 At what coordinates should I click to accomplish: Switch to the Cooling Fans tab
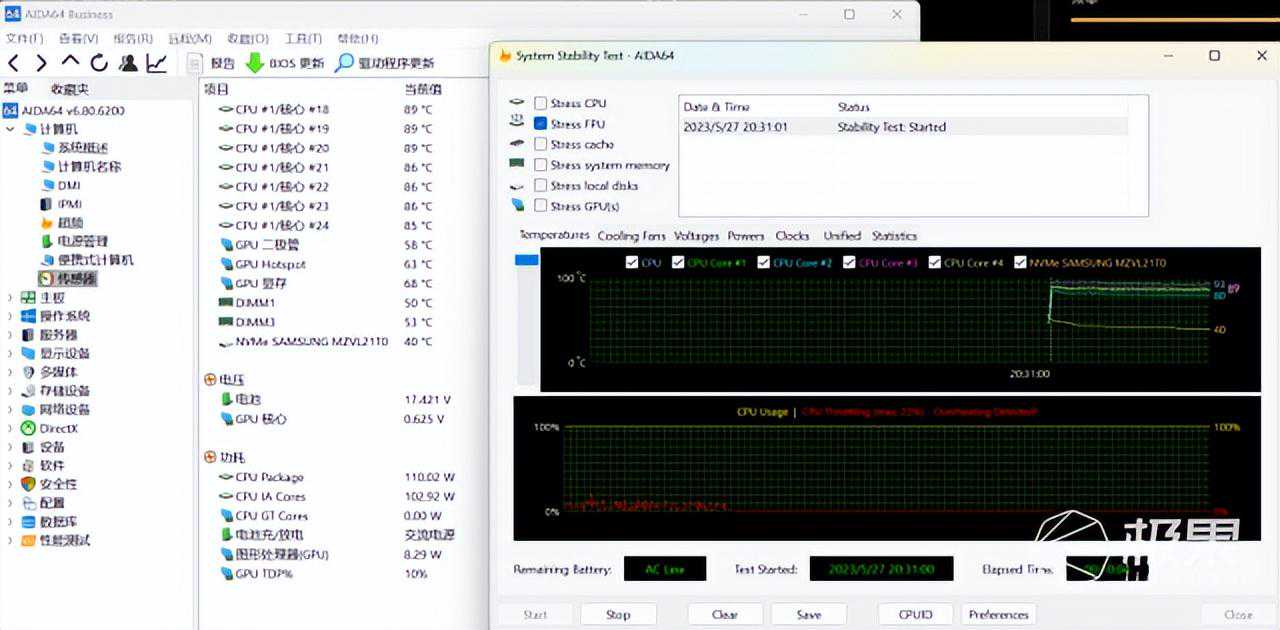631,236
